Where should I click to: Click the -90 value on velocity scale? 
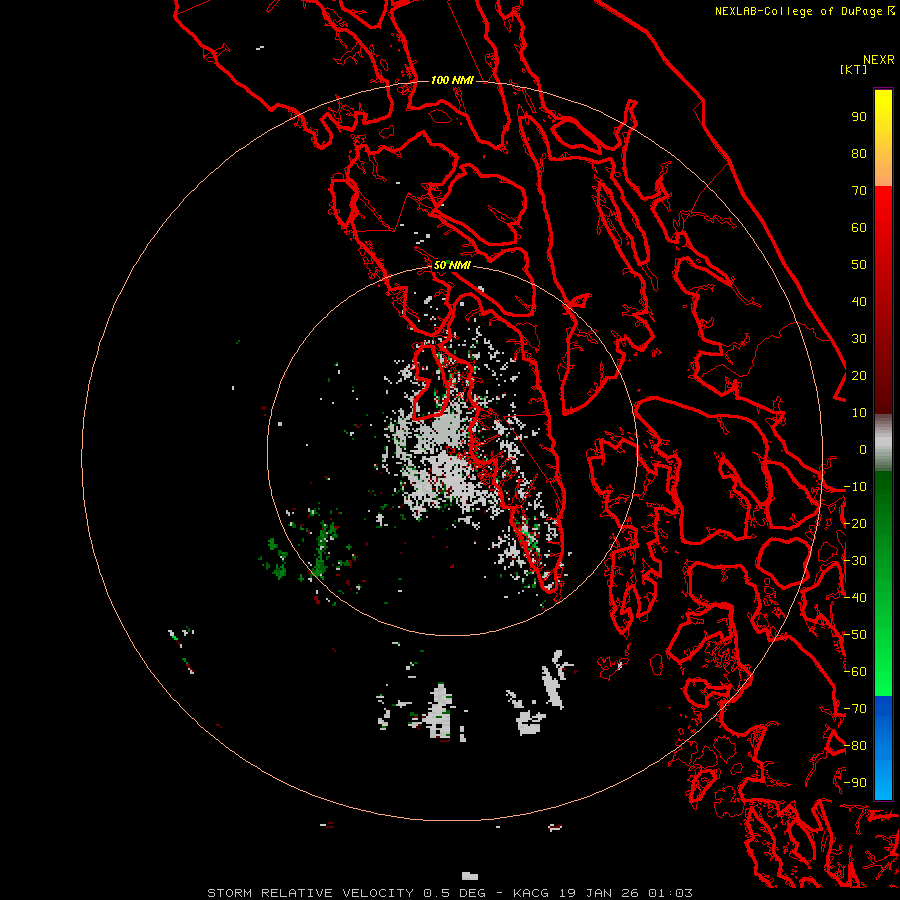point(855,783)
